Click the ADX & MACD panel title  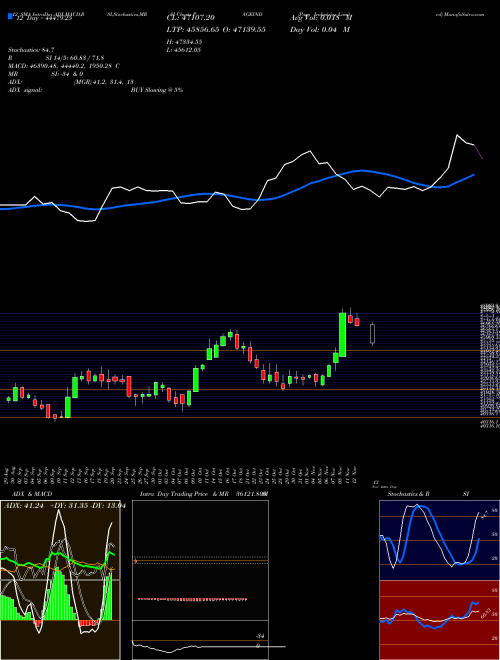point(32,494)
